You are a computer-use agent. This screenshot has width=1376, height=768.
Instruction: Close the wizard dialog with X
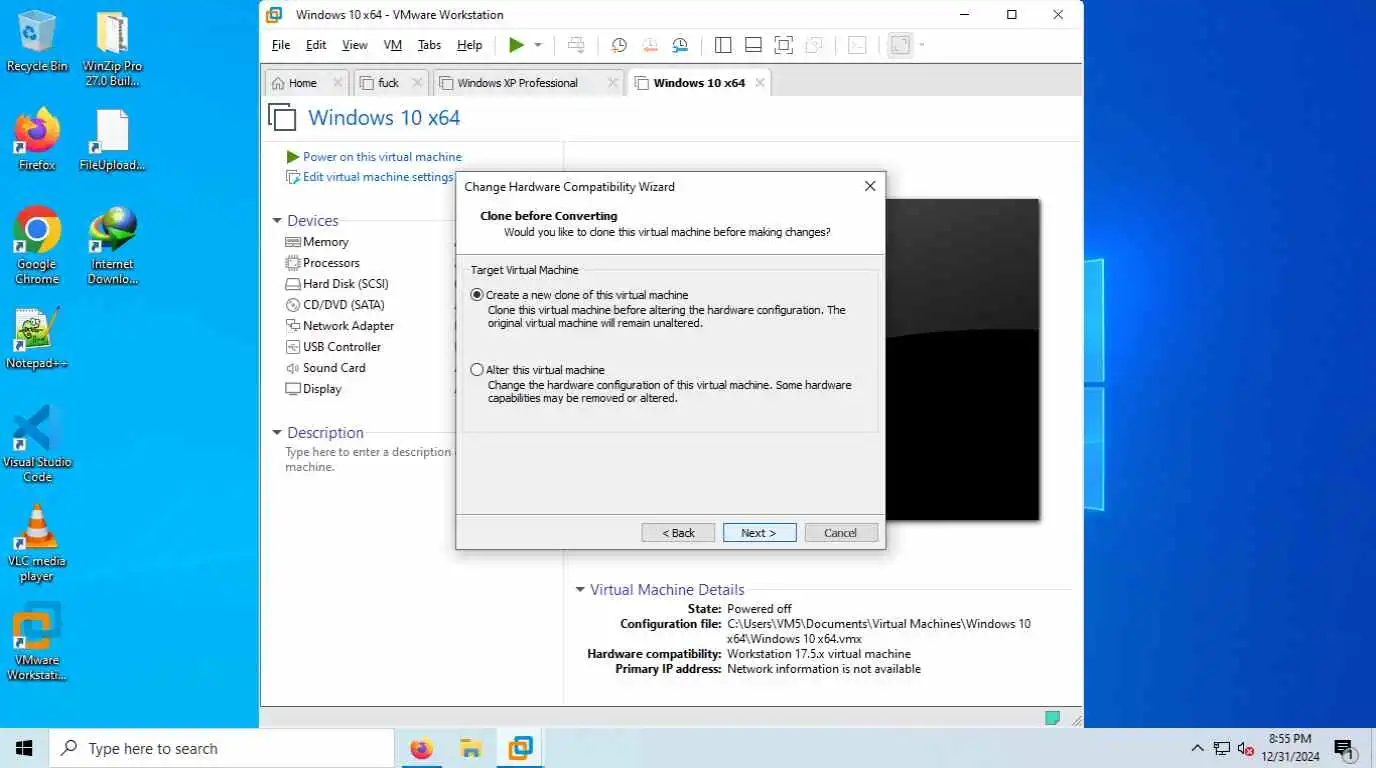[x=870, y=186]
